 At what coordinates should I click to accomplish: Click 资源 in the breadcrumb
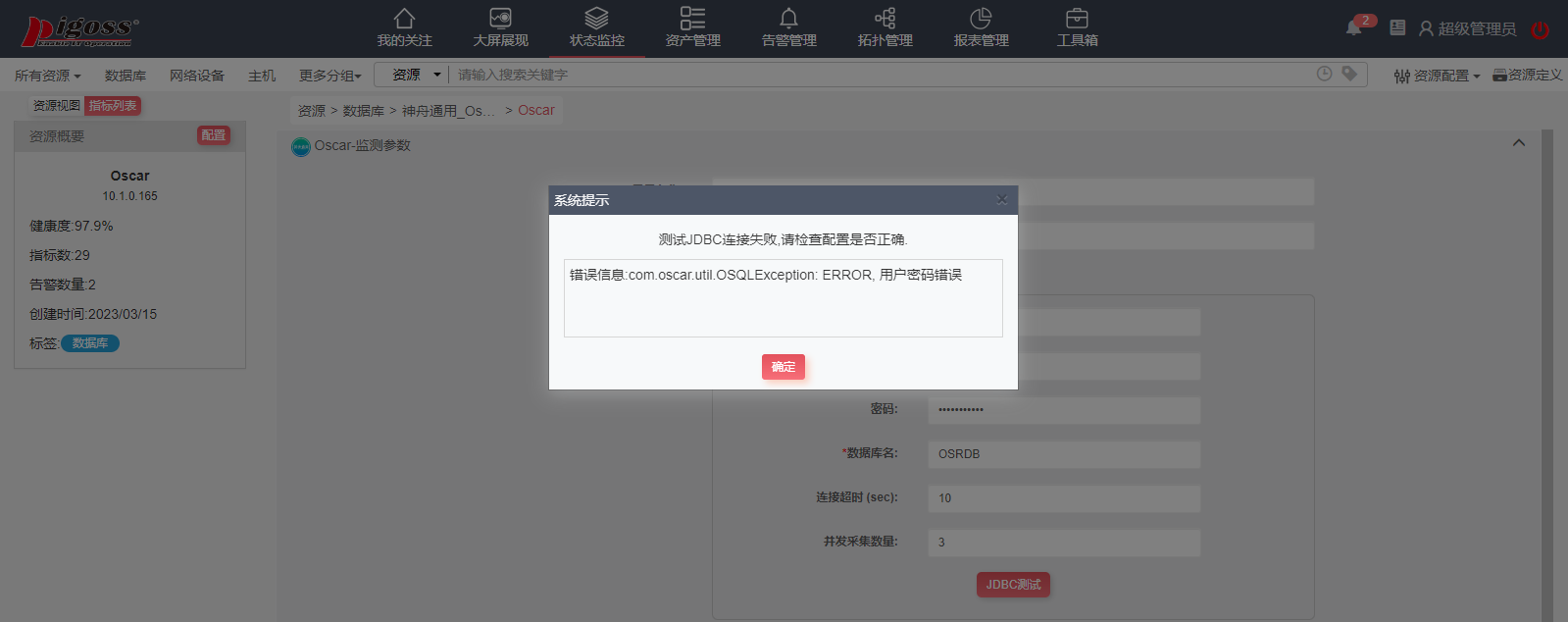click(x=312, y=111)
